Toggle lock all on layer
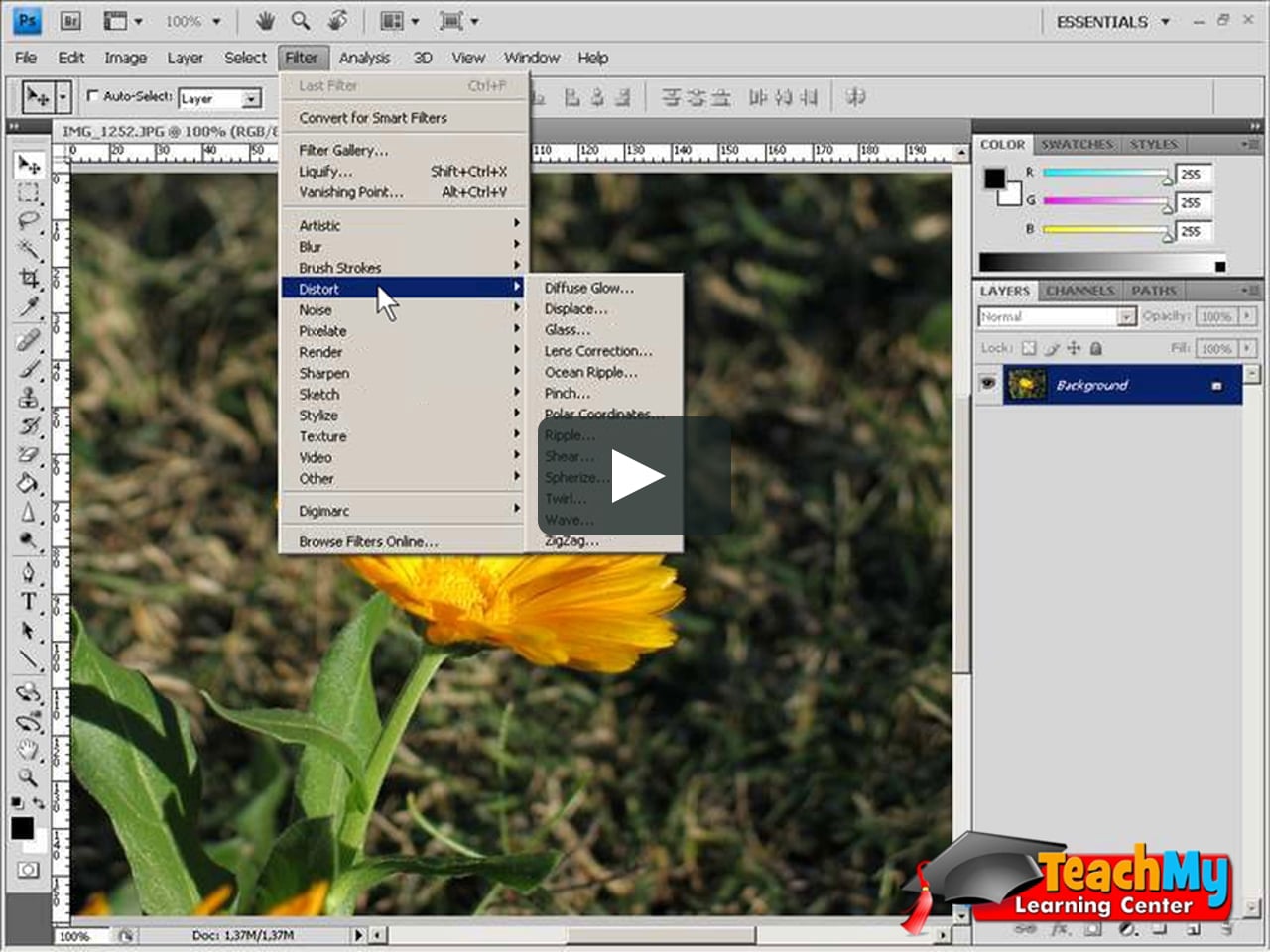 pos(1096,348)
